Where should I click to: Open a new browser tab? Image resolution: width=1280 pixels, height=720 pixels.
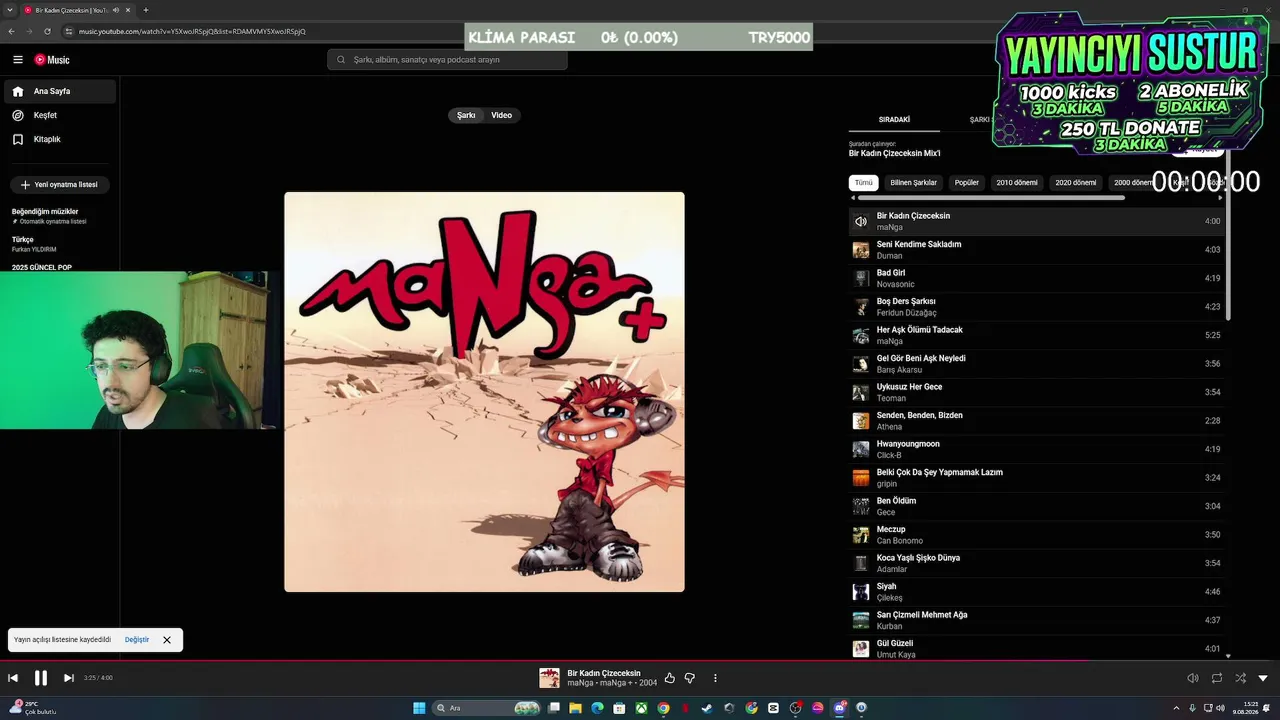pos(146,10)
